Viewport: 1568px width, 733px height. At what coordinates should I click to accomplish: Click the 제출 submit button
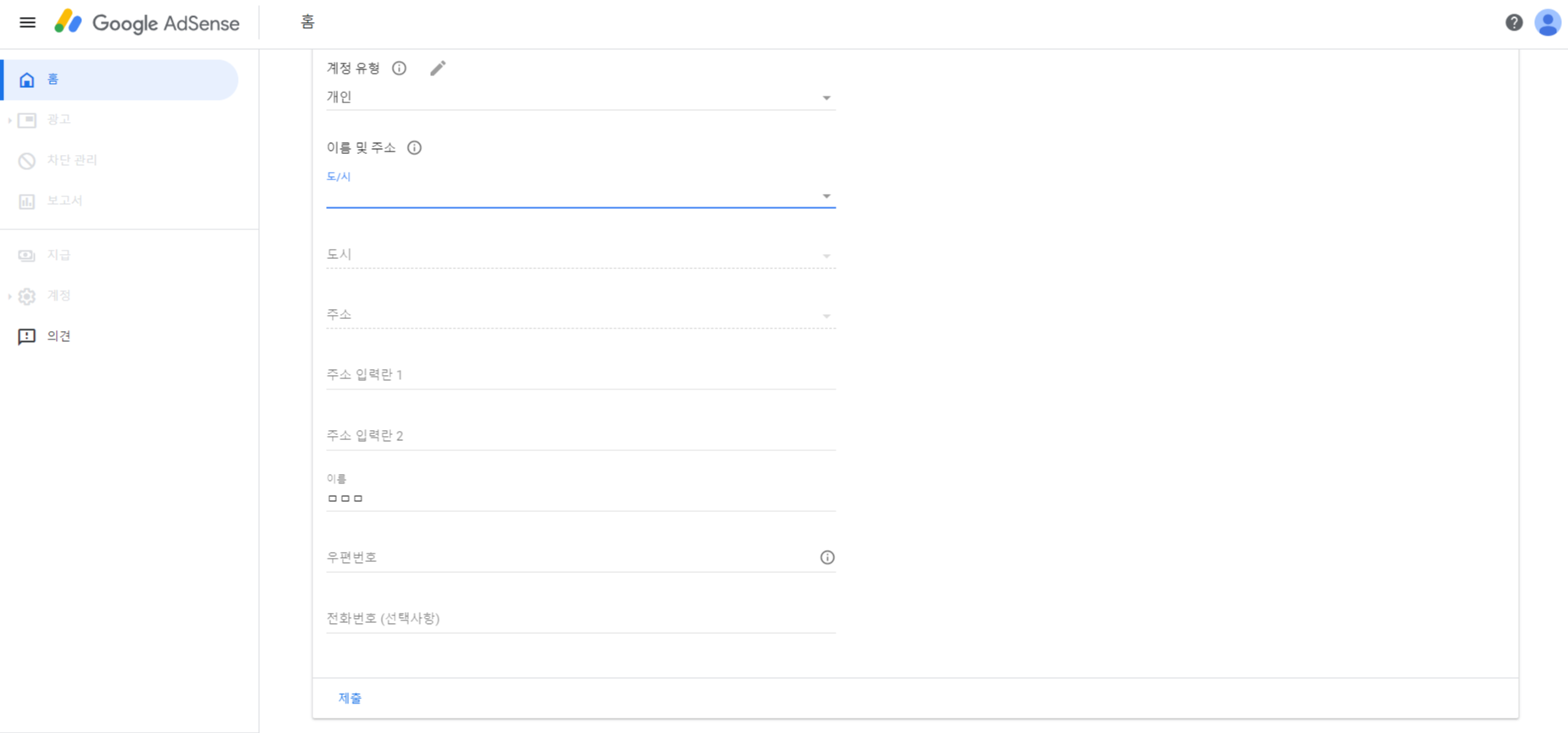click(x=350, y=698)
